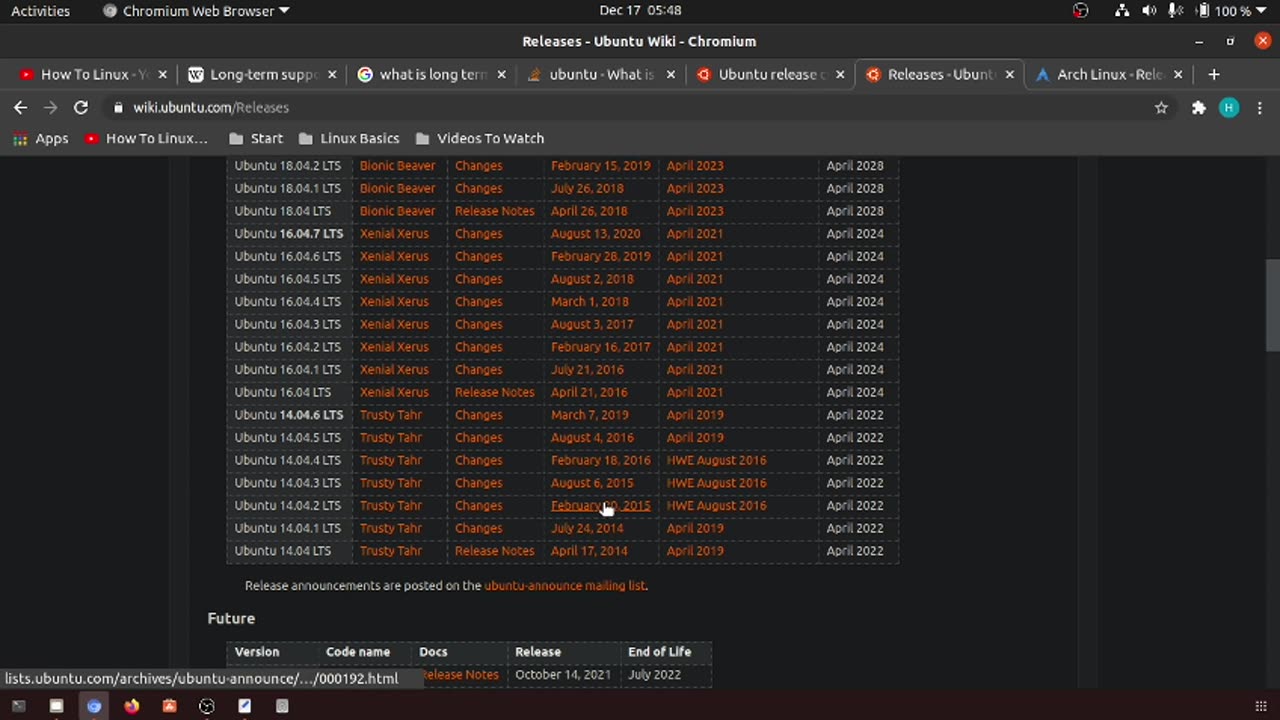
Task: Click the browser forward arrow
Action: click(x=50, y=107)
